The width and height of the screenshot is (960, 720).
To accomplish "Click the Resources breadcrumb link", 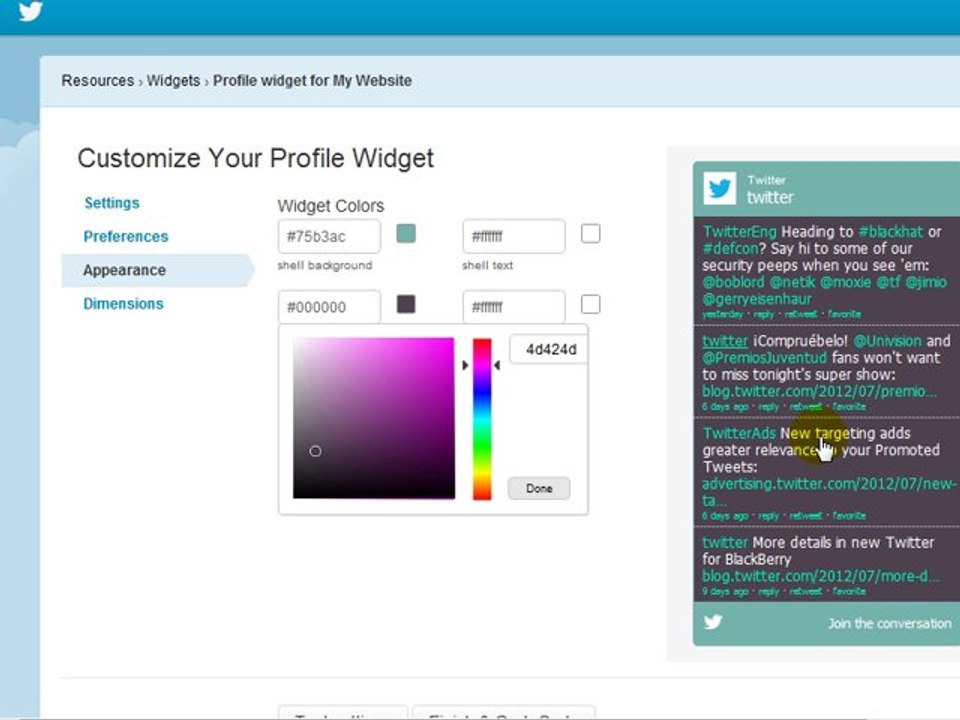I will pyautogui.click(x=97, y=81).
